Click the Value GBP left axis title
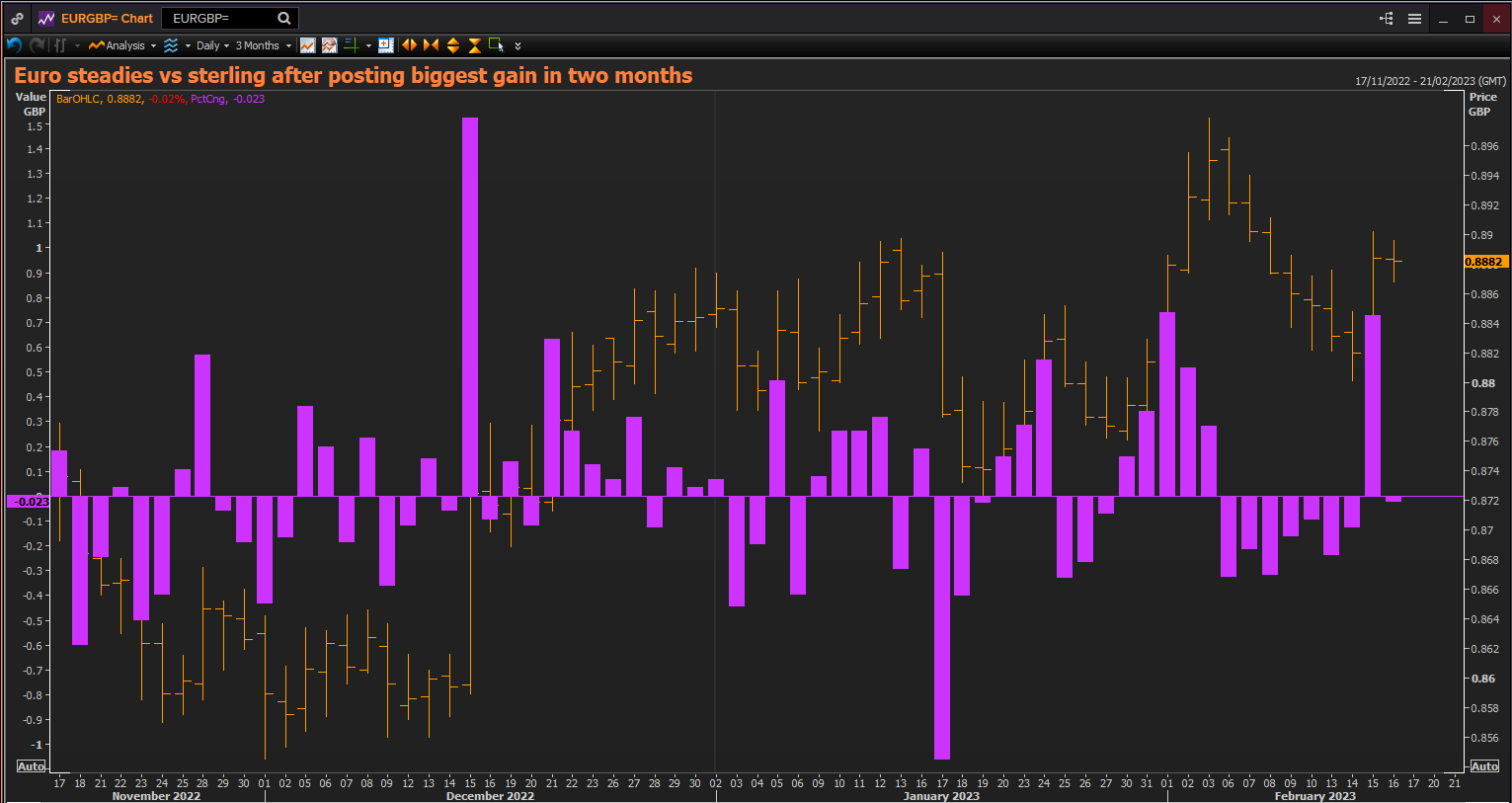 point(33,104)
